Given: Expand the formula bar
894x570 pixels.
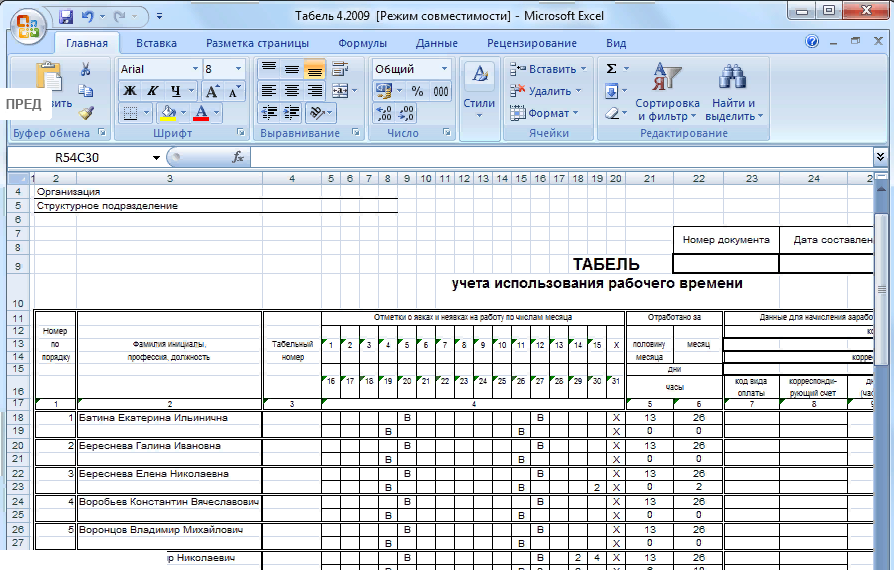Looking at the screenshot, I should 880,157.
